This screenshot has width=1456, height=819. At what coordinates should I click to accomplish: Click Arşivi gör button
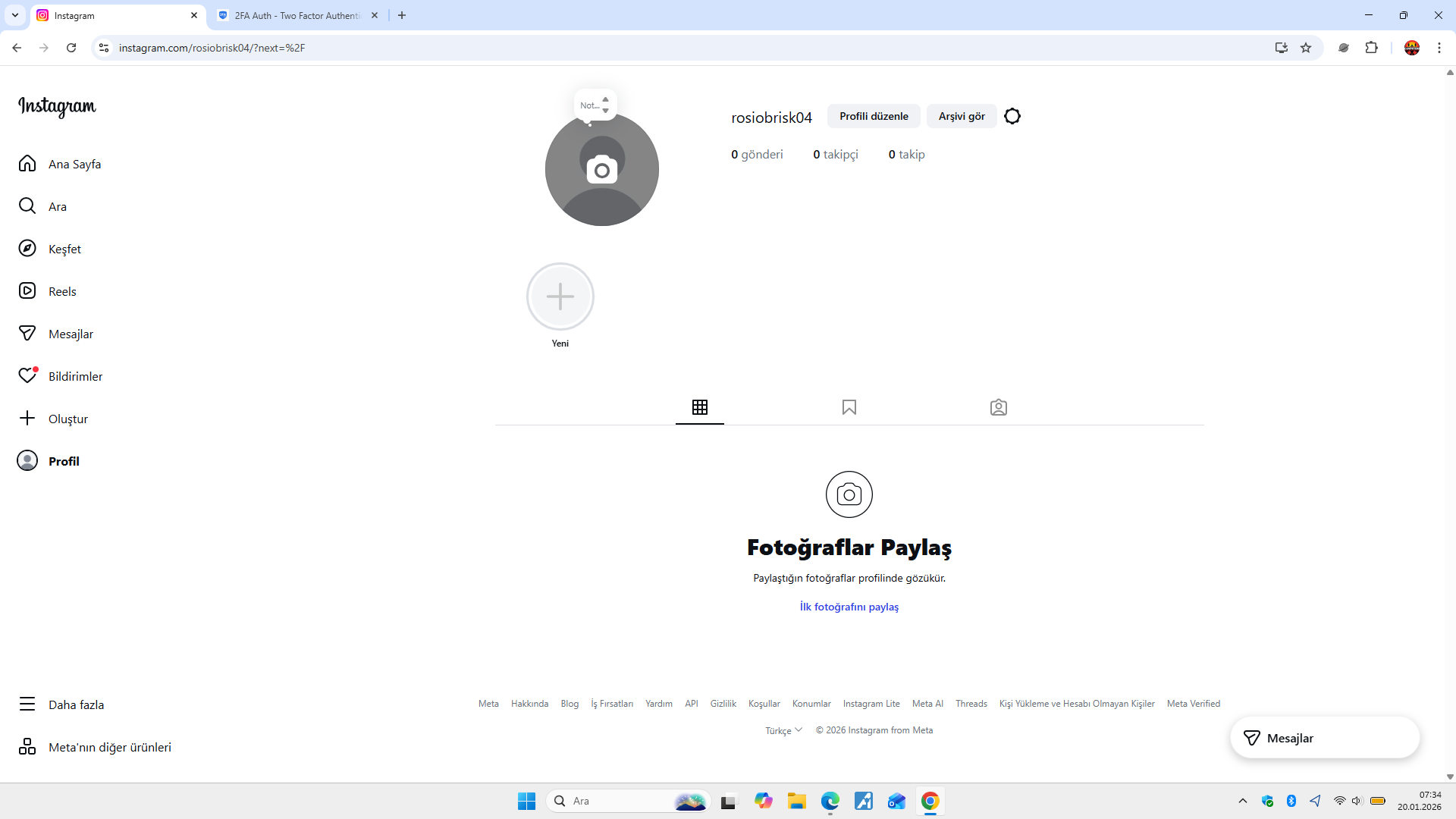point(962,116)
